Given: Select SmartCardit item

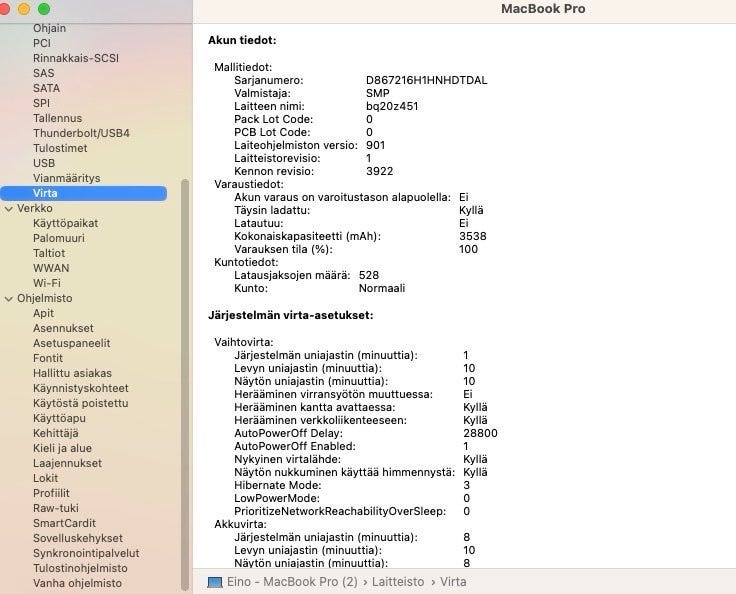Looking at the screenshot, I should coord(64,524).
